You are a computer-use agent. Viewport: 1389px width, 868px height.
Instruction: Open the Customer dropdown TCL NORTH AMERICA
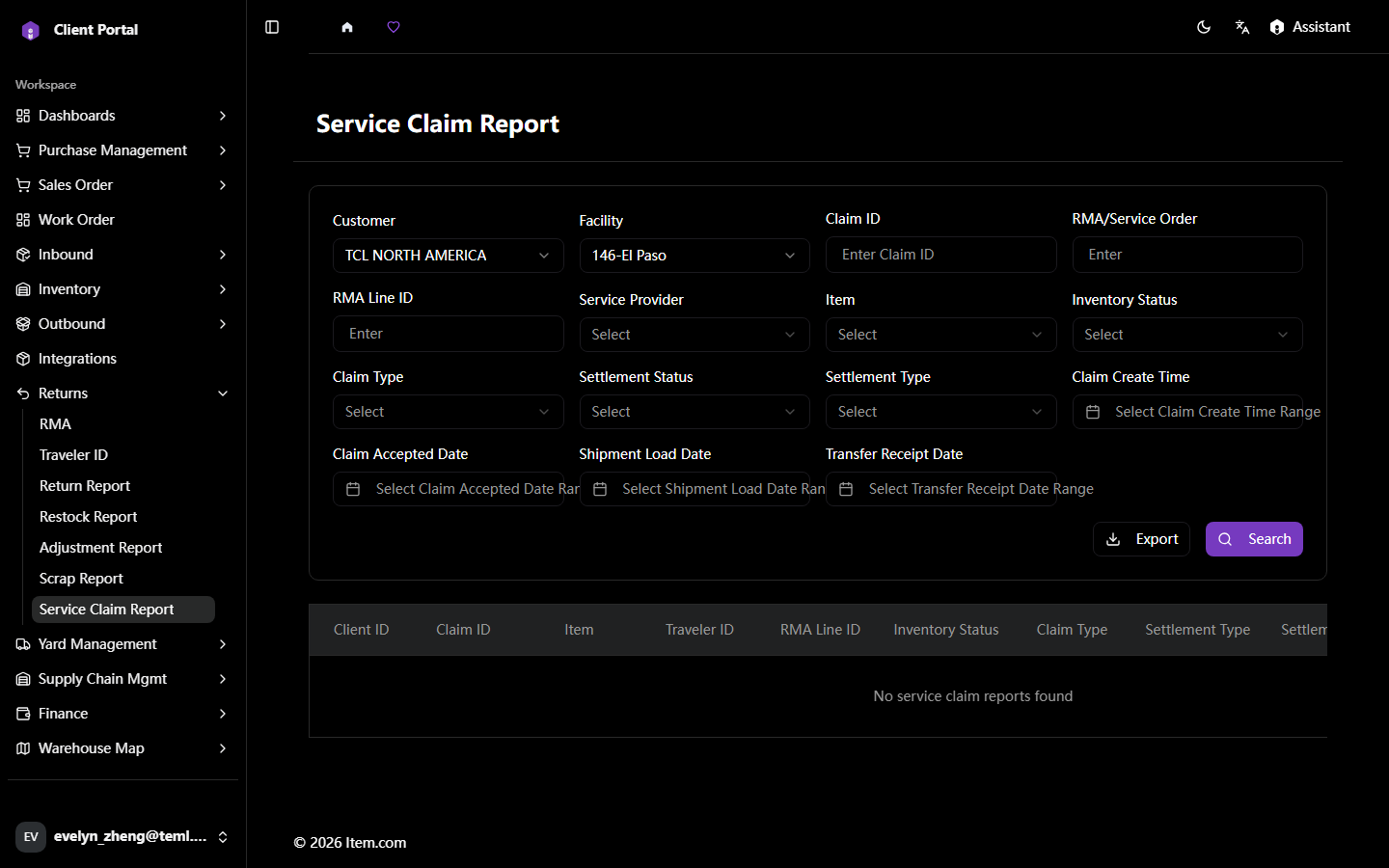448,256
